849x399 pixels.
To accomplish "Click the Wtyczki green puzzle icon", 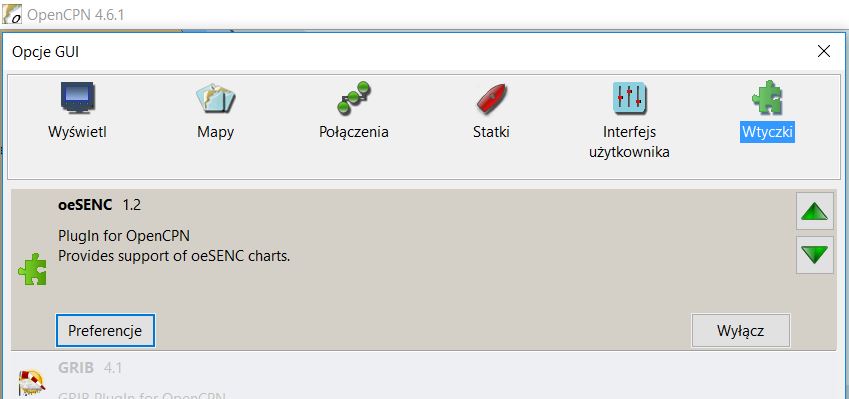I will click(767, 99).
